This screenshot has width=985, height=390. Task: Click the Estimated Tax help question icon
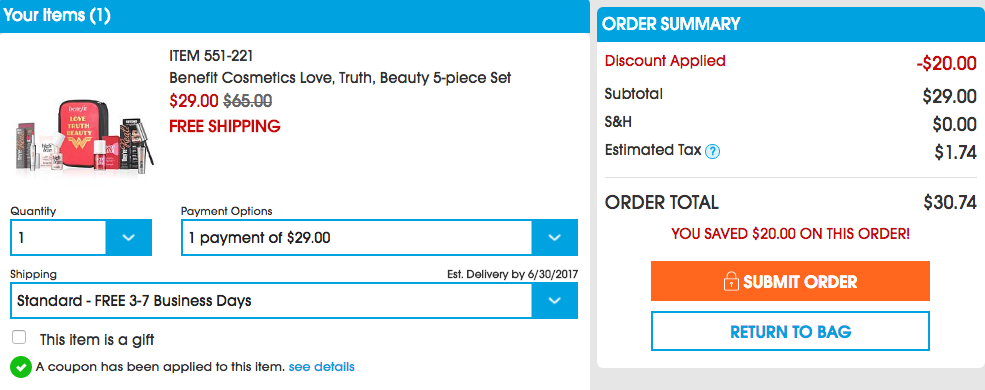(712, 151)
